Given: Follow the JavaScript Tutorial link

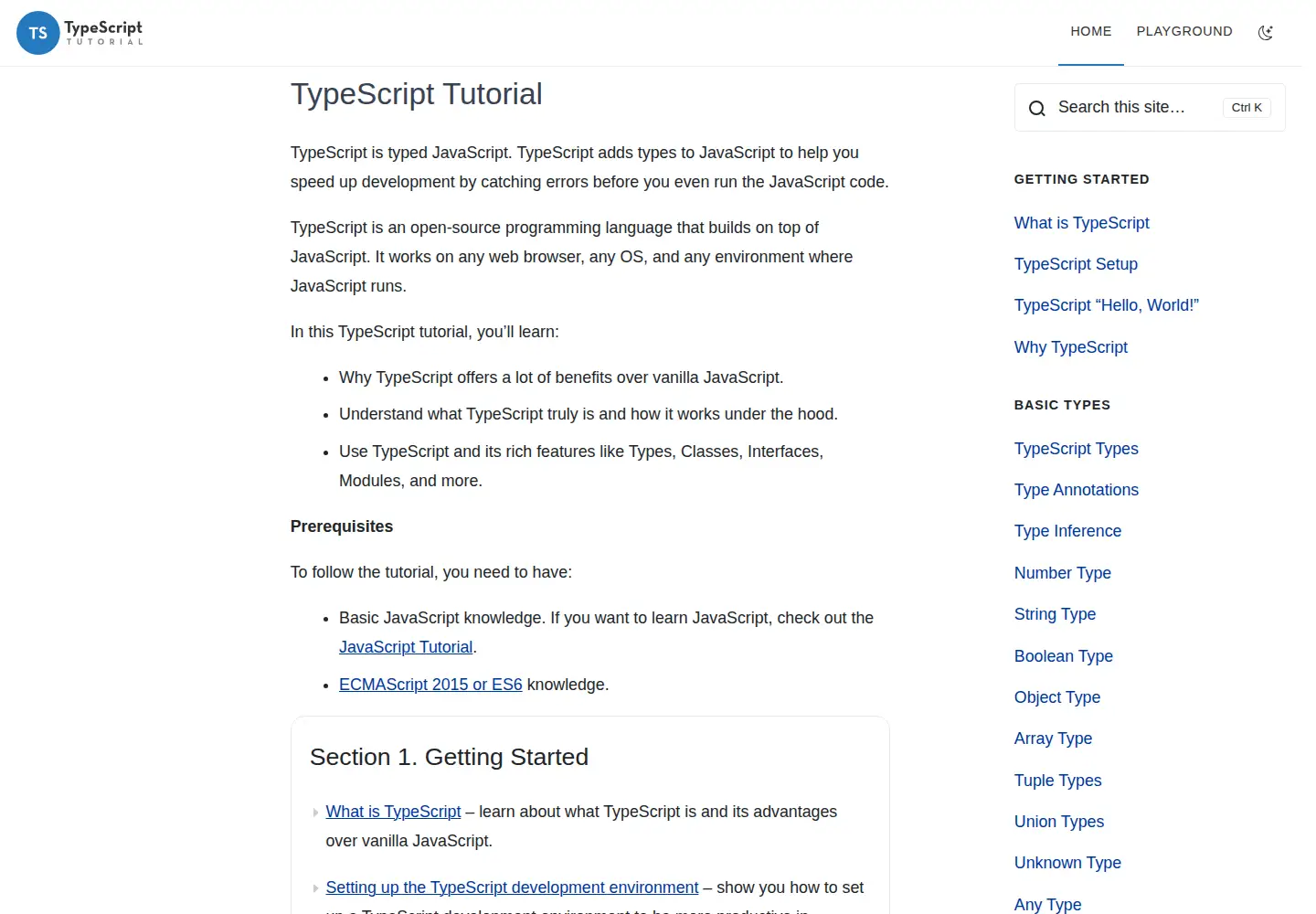Looking at the screenshot, I should 406,647.
